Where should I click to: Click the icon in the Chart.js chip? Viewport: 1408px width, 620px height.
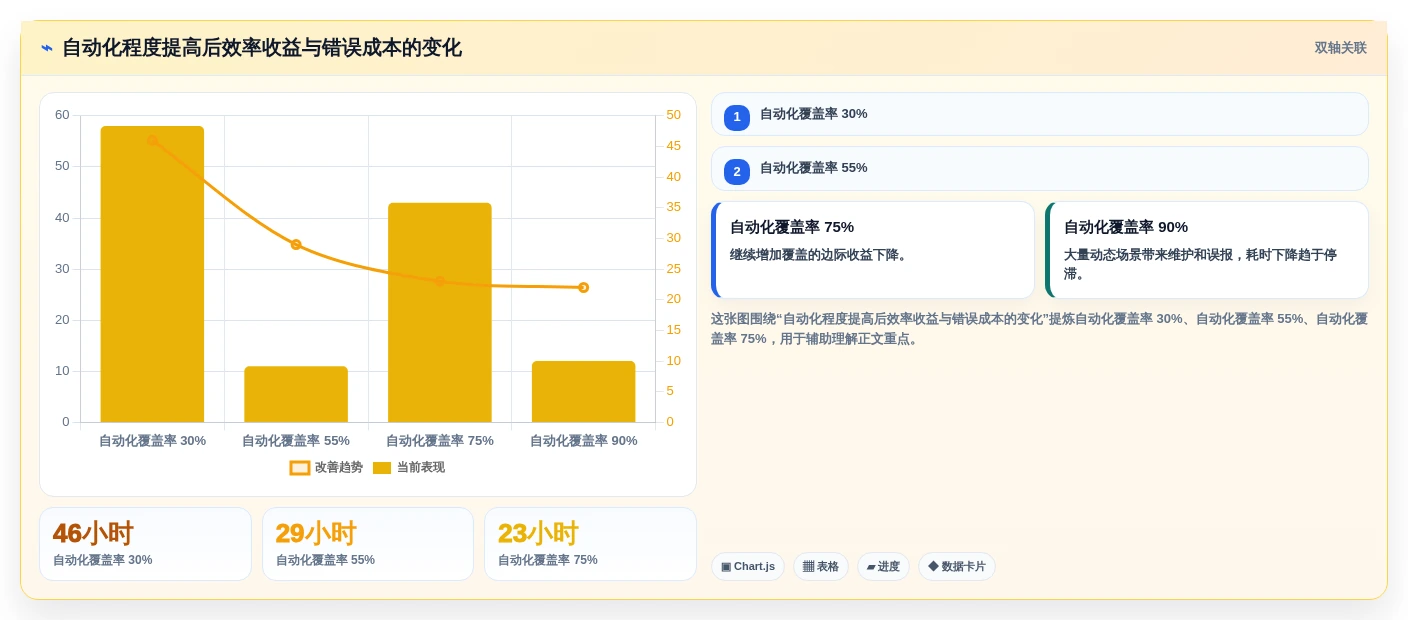tap(726, 567)
